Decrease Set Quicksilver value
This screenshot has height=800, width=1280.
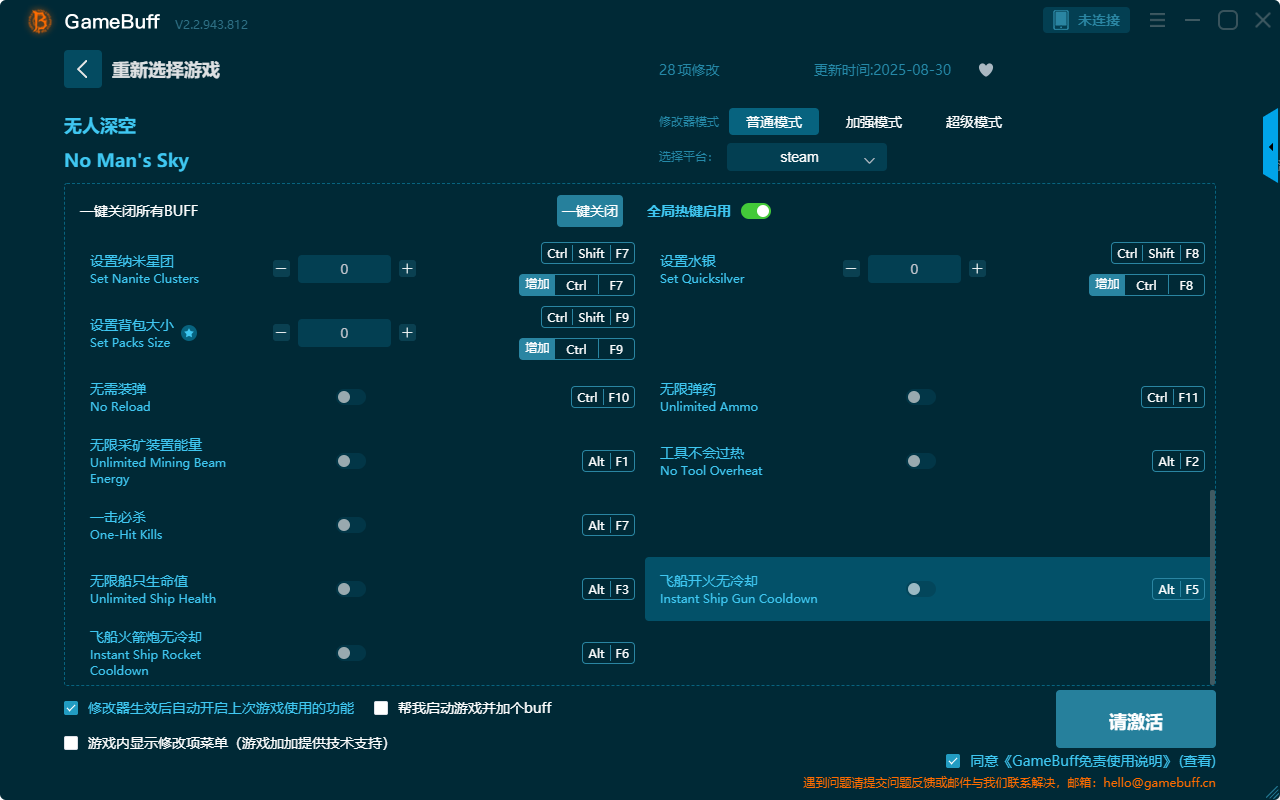pyautogui.click(x=851, y=268)
